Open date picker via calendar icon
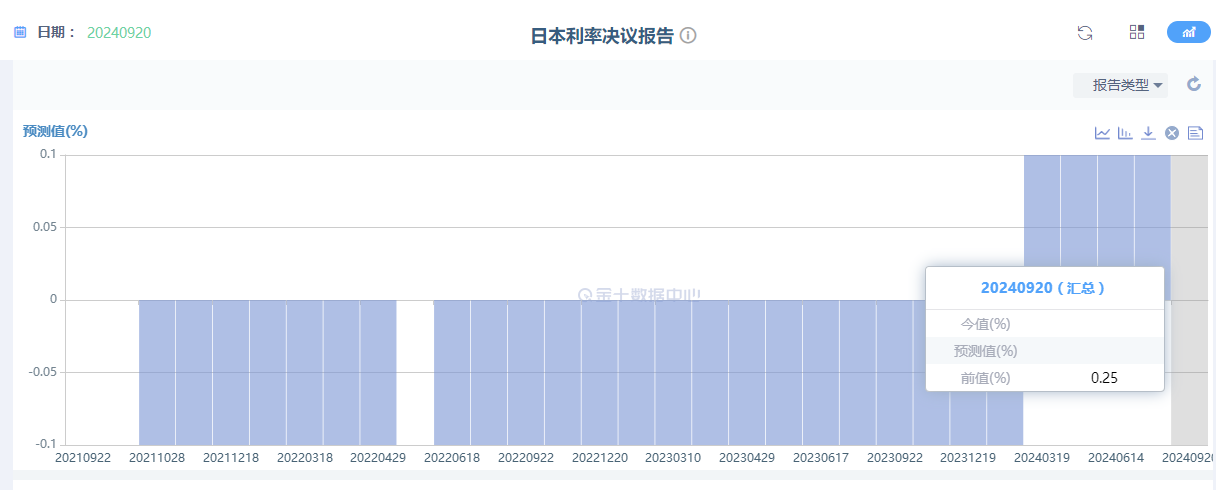Screen dimensions: 1216x490 20,32
